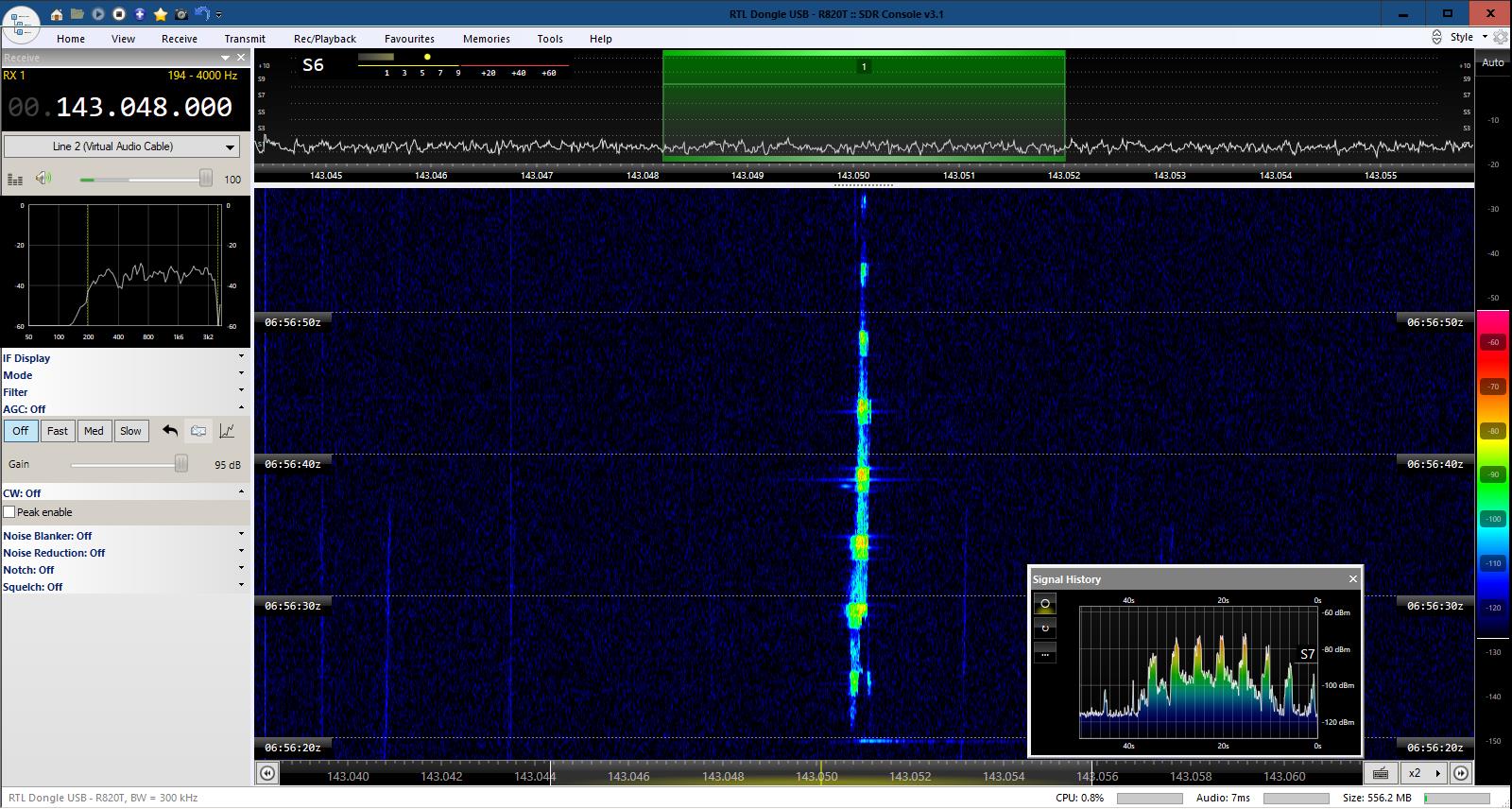Expand the Notch: Off section

coord(125,570)
